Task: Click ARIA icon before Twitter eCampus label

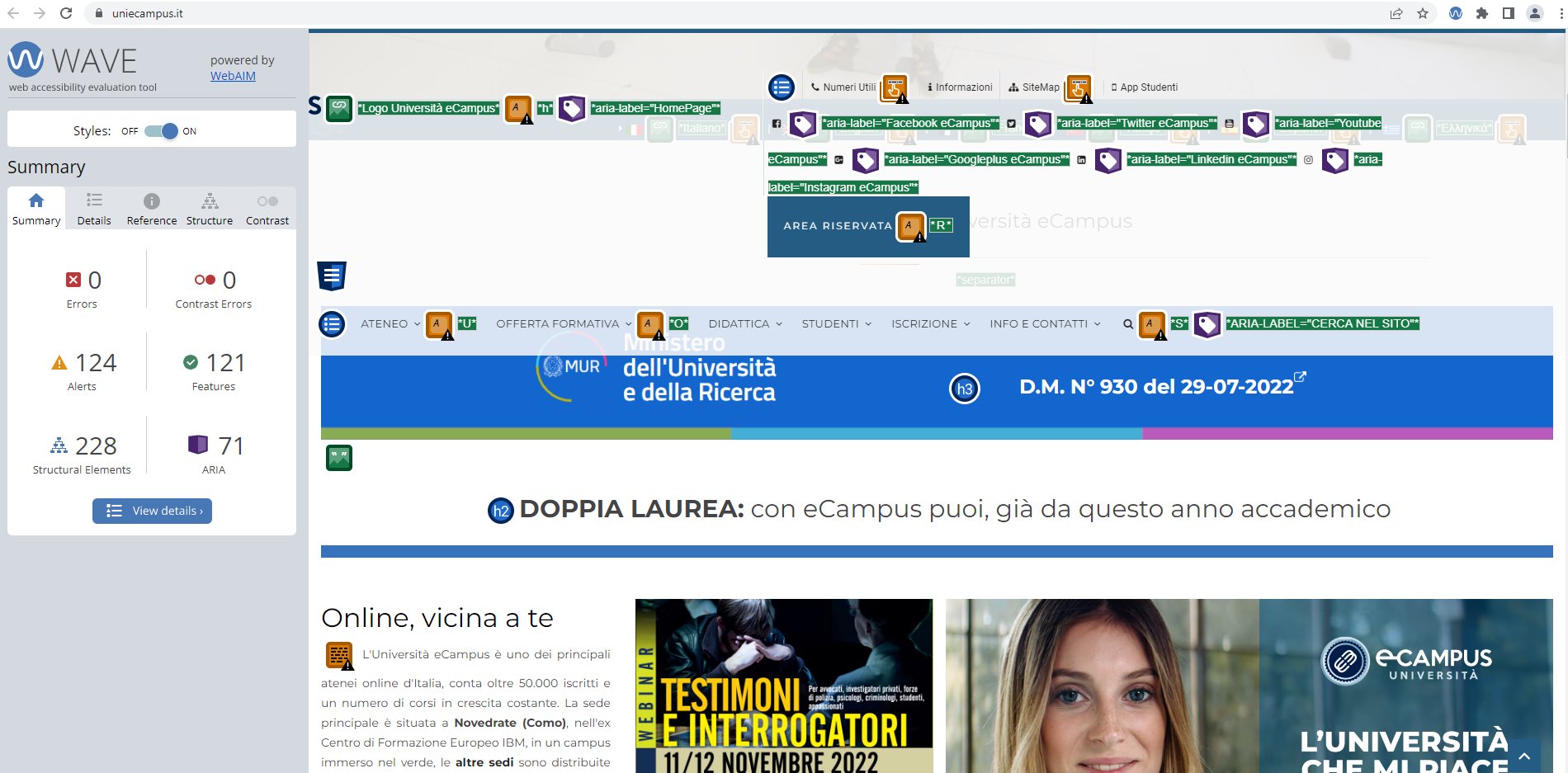Action: 1037,124
